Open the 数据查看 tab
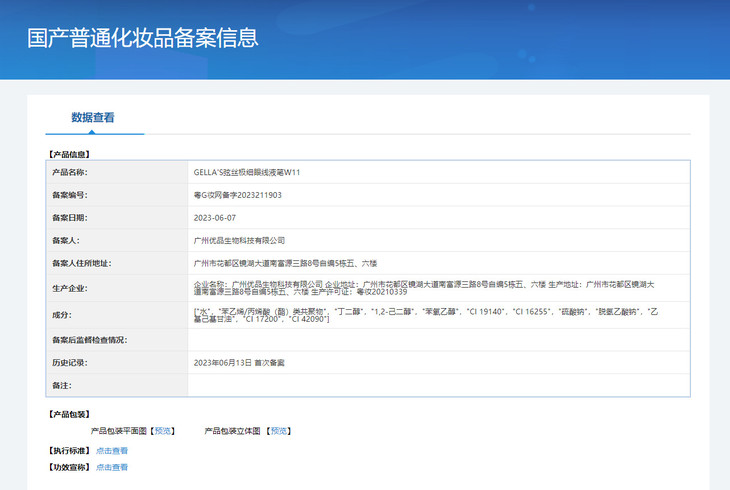This screenshot has height=490, width=730. (93, 118)
